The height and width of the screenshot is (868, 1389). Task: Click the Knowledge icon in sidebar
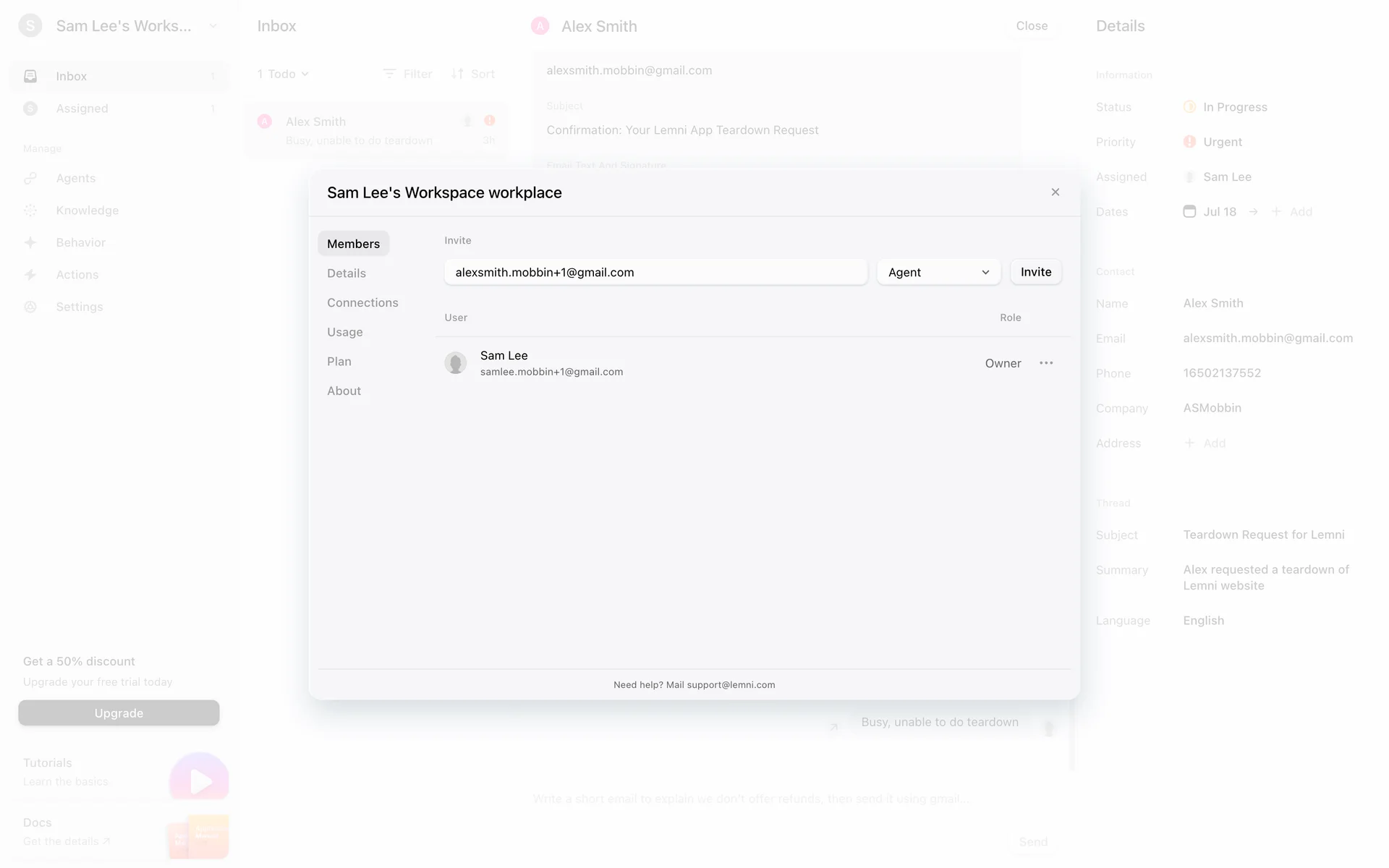(x=30, y=210)
